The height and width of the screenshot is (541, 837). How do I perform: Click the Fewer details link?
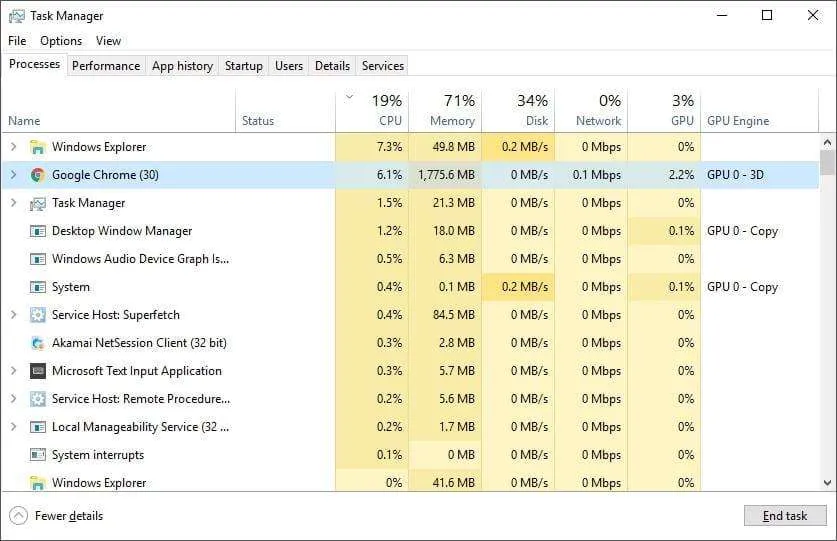69,516
